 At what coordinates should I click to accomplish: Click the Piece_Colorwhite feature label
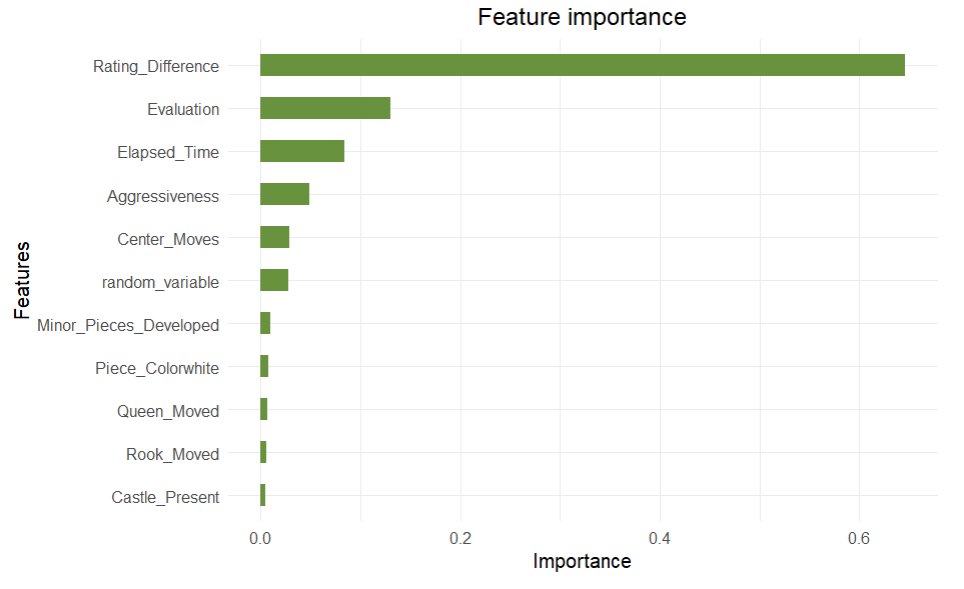click(157, 368)
